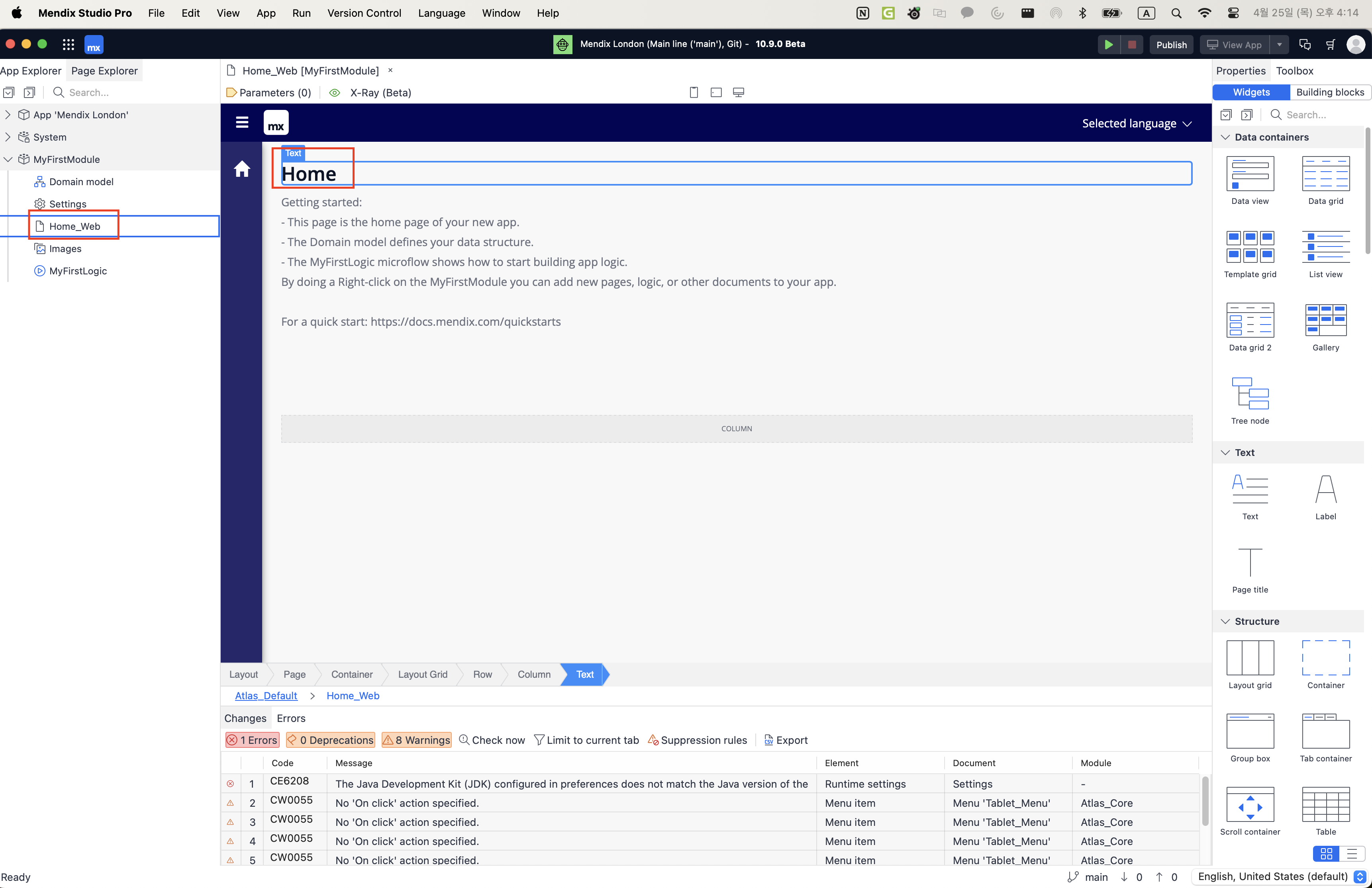The width and height of the screenshot is (1372, 888).
Task: Switch to phone device preview icon
Action: (x=694, y=92)
